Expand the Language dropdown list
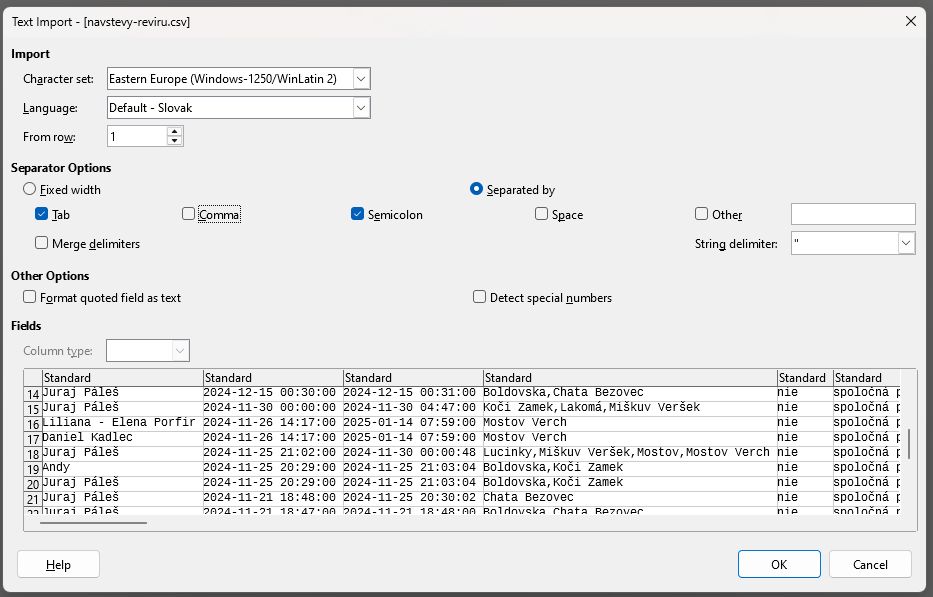The height and width of the screenshot is (597, 933). (361, 108)
